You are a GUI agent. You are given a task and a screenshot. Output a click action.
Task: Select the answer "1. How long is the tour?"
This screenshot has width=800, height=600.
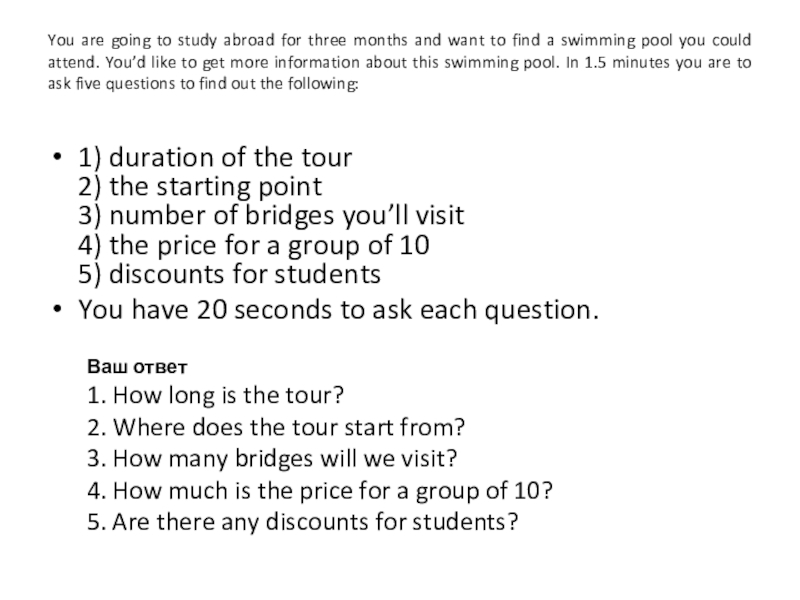(x=215, y=395)
